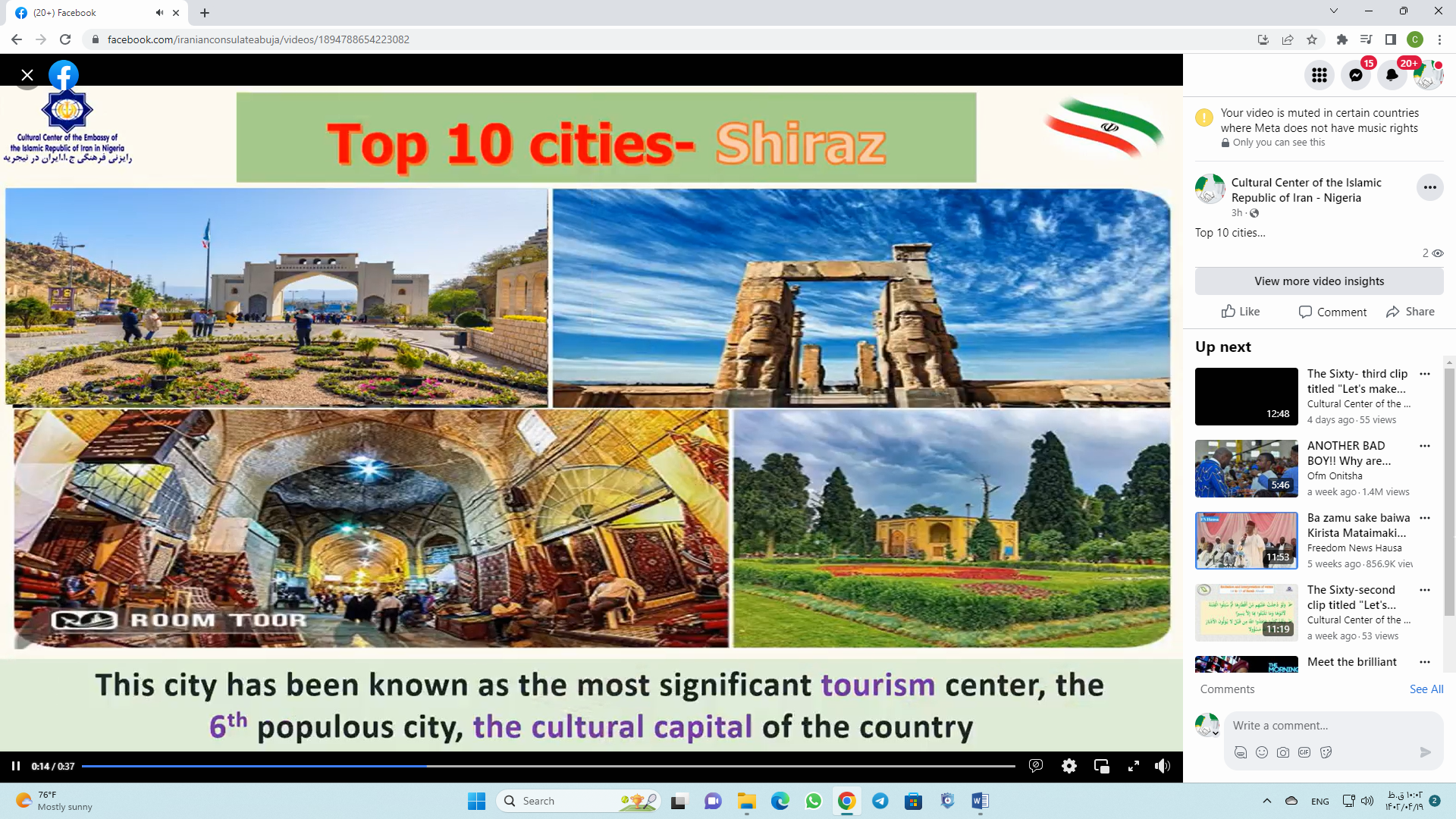Open account profile avatar menu
This screenshot has height=819, width=1456.
tap(1429, 74)
